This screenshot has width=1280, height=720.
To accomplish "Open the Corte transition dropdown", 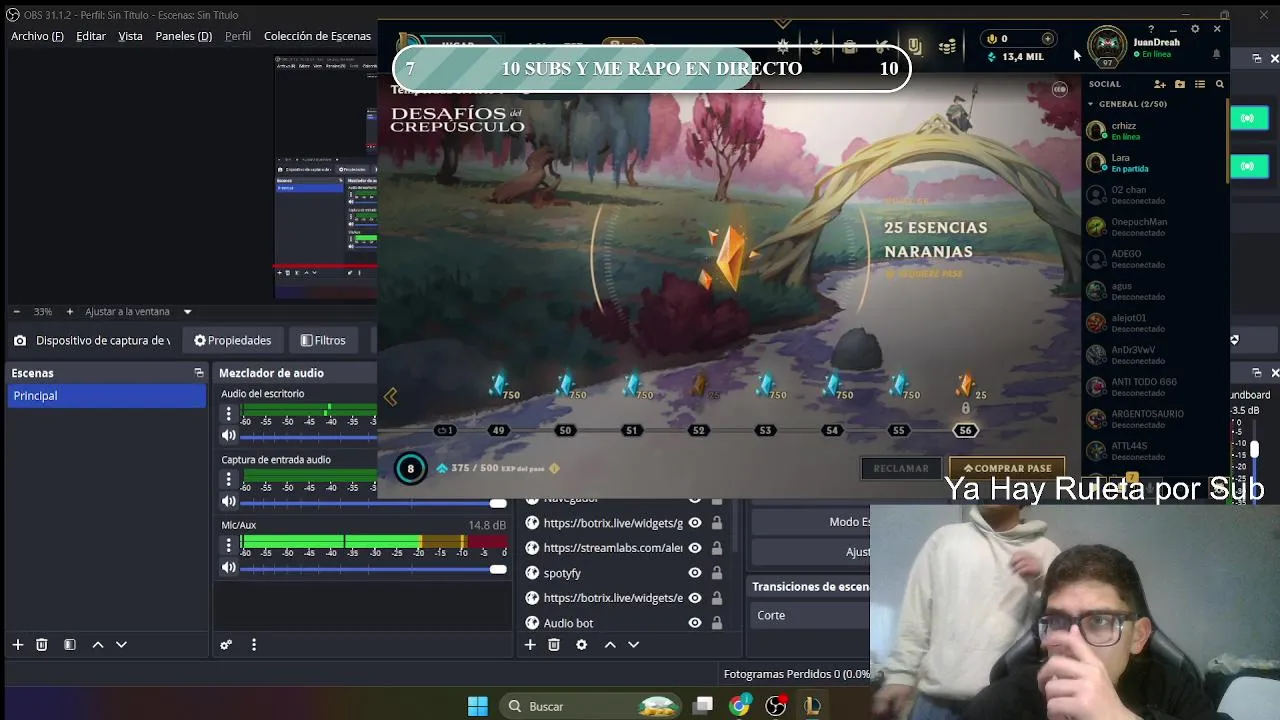I will (x=810, y=615).
